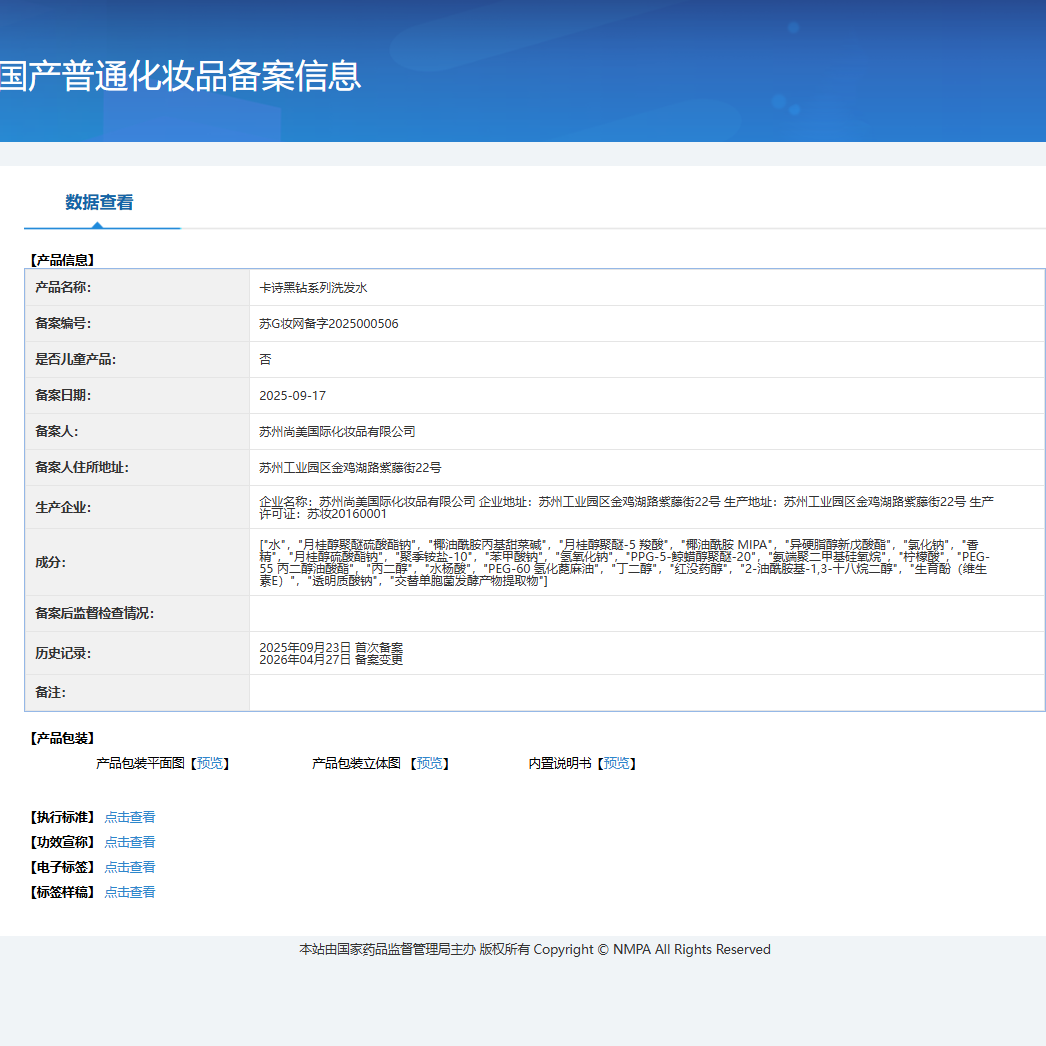This screenshot has height=1046, width=1046.
Task: View 电子标签 via 点击查看
Action: click(130, 867)
